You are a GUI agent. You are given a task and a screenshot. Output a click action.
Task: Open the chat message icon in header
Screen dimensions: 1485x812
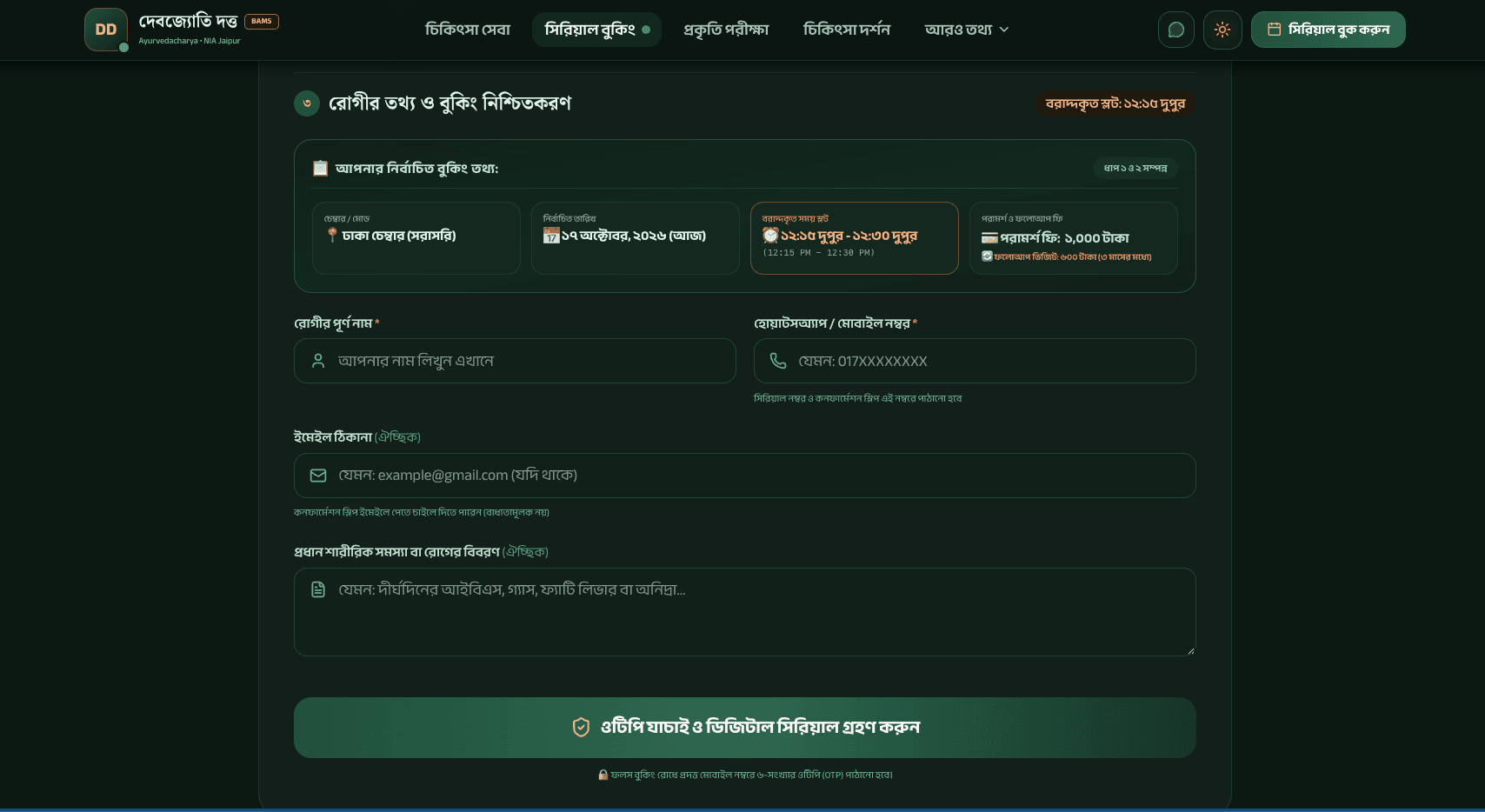(1176, 30)
